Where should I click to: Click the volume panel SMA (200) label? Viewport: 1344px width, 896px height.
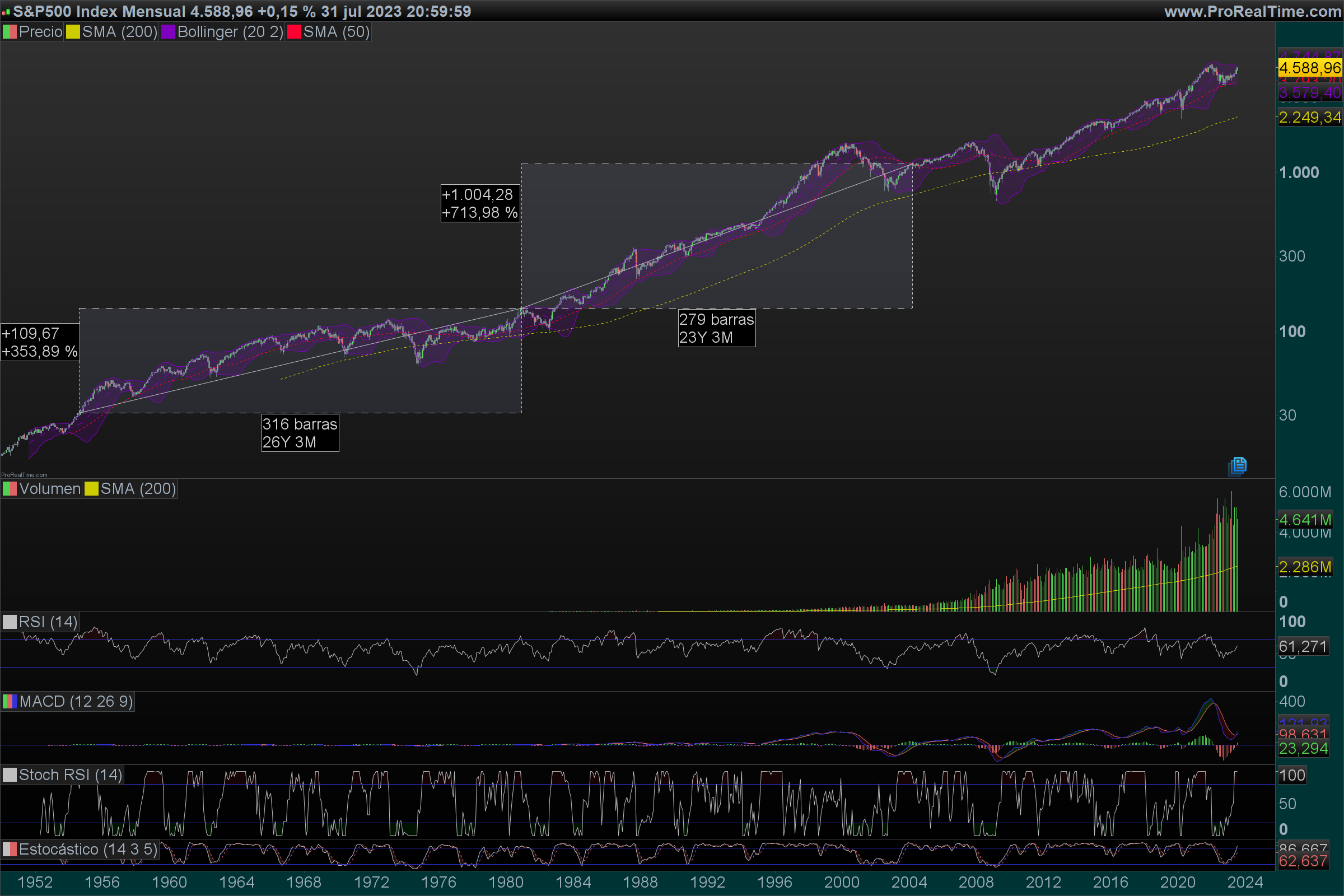[x=138, y=489]
